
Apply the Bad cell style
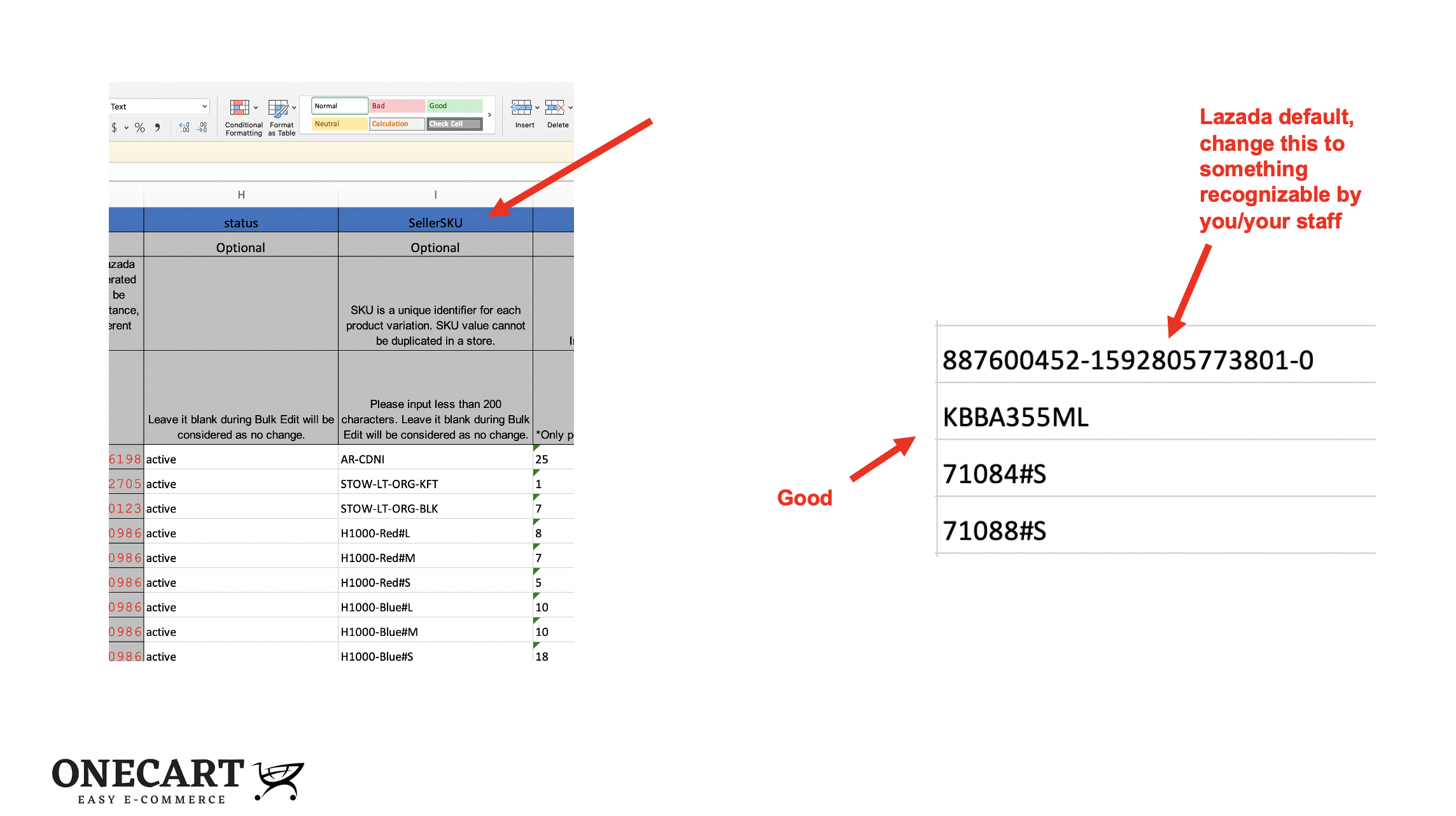tap(396, 106)
